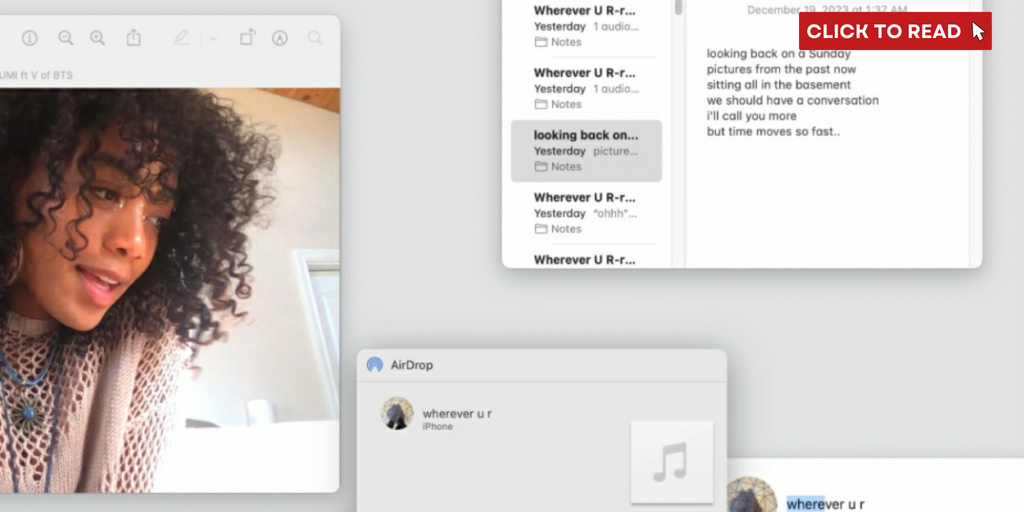Click the Notes list scrollbar
Viewport: 1024px width, 512px height.
[x=679, y=8]
